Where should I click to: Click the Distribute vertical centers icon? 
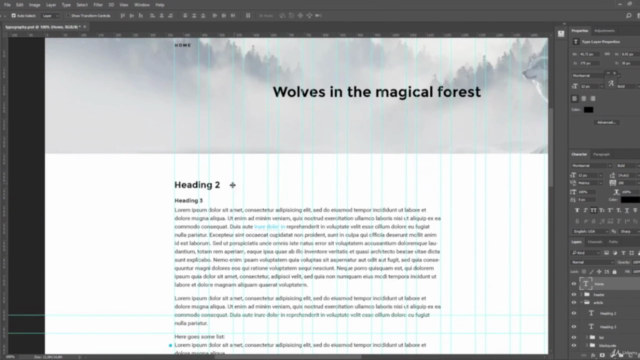194,16
